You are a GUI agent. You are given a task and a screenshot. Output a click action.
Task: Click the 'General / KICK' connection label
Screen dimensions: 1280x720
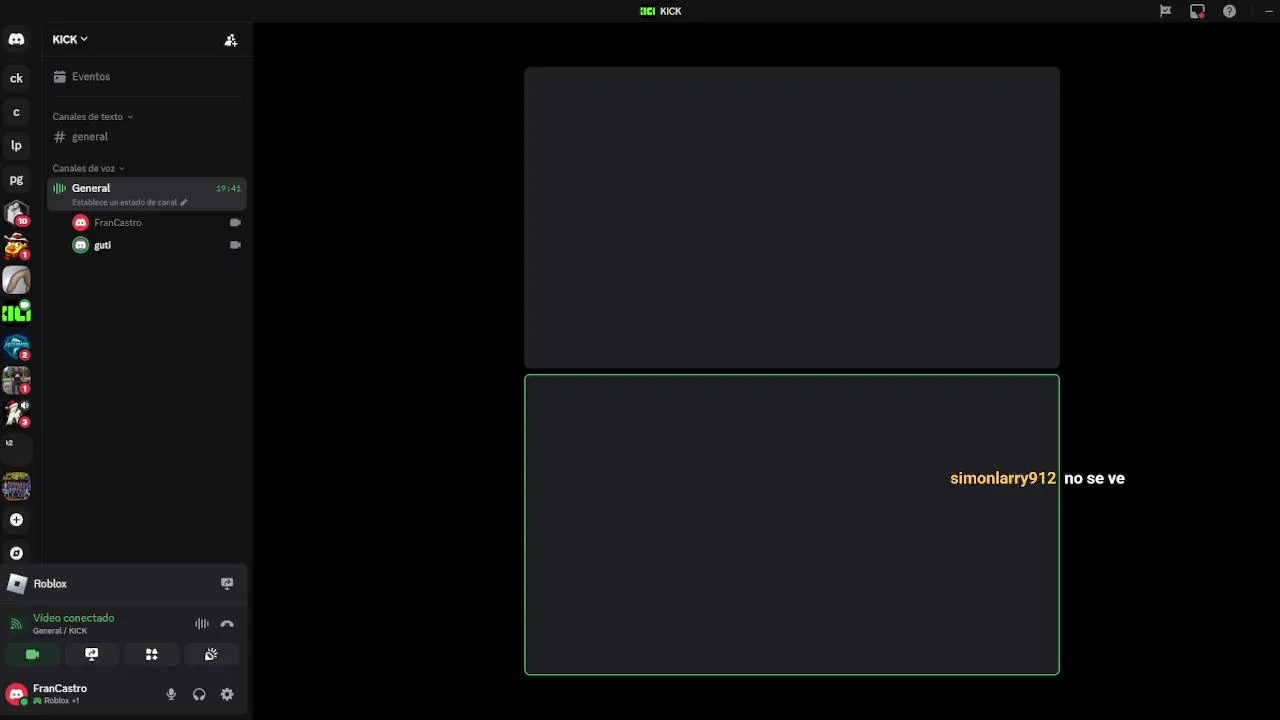pos(60,631)
